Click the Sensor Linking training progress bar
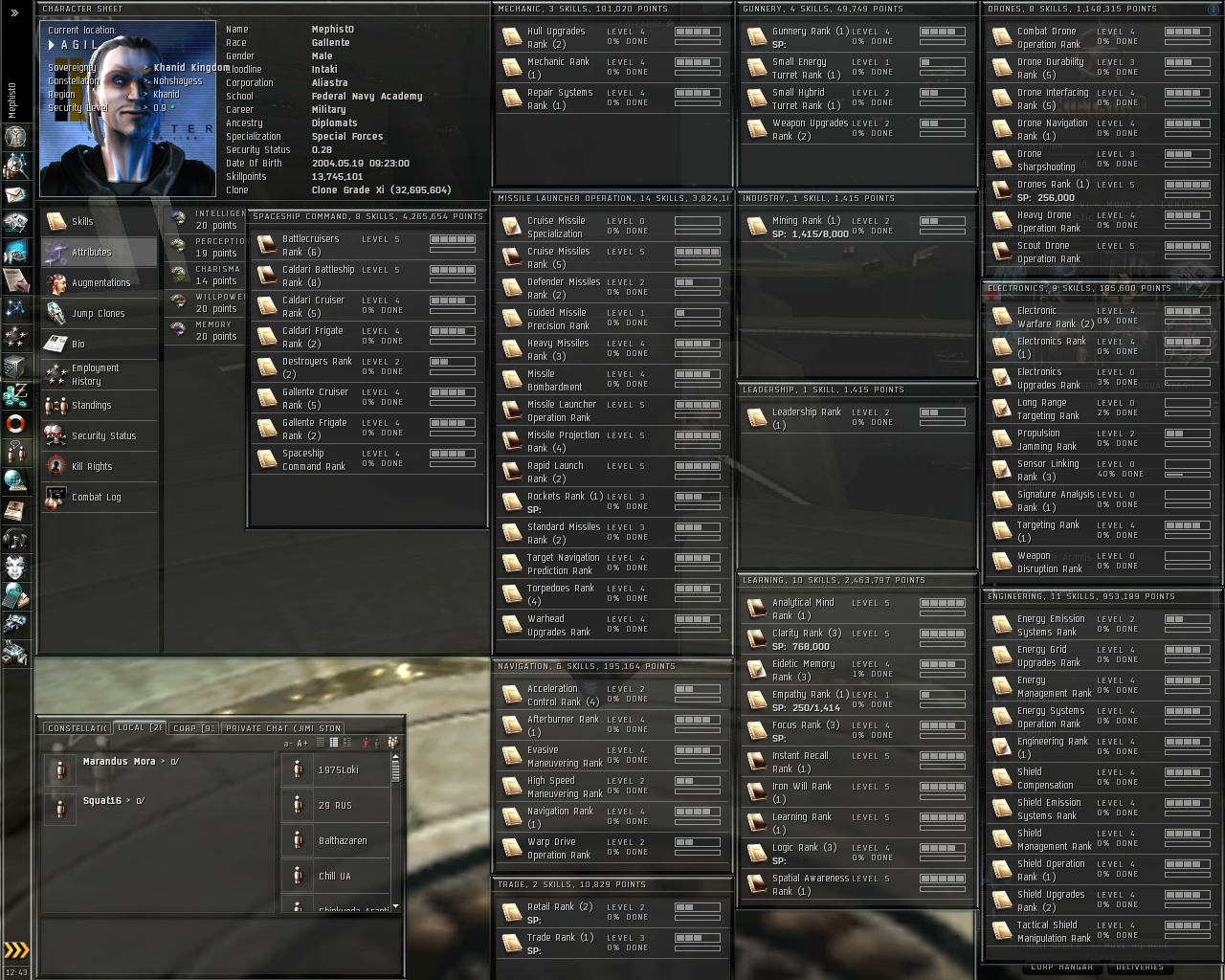This screenshot has height=980, width=1225. tap(1188, 474)
